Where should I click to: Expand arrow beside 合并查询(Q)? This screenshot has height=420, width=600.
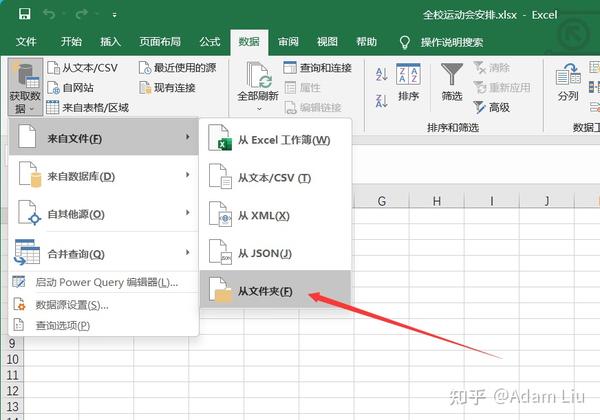[188, 252]
